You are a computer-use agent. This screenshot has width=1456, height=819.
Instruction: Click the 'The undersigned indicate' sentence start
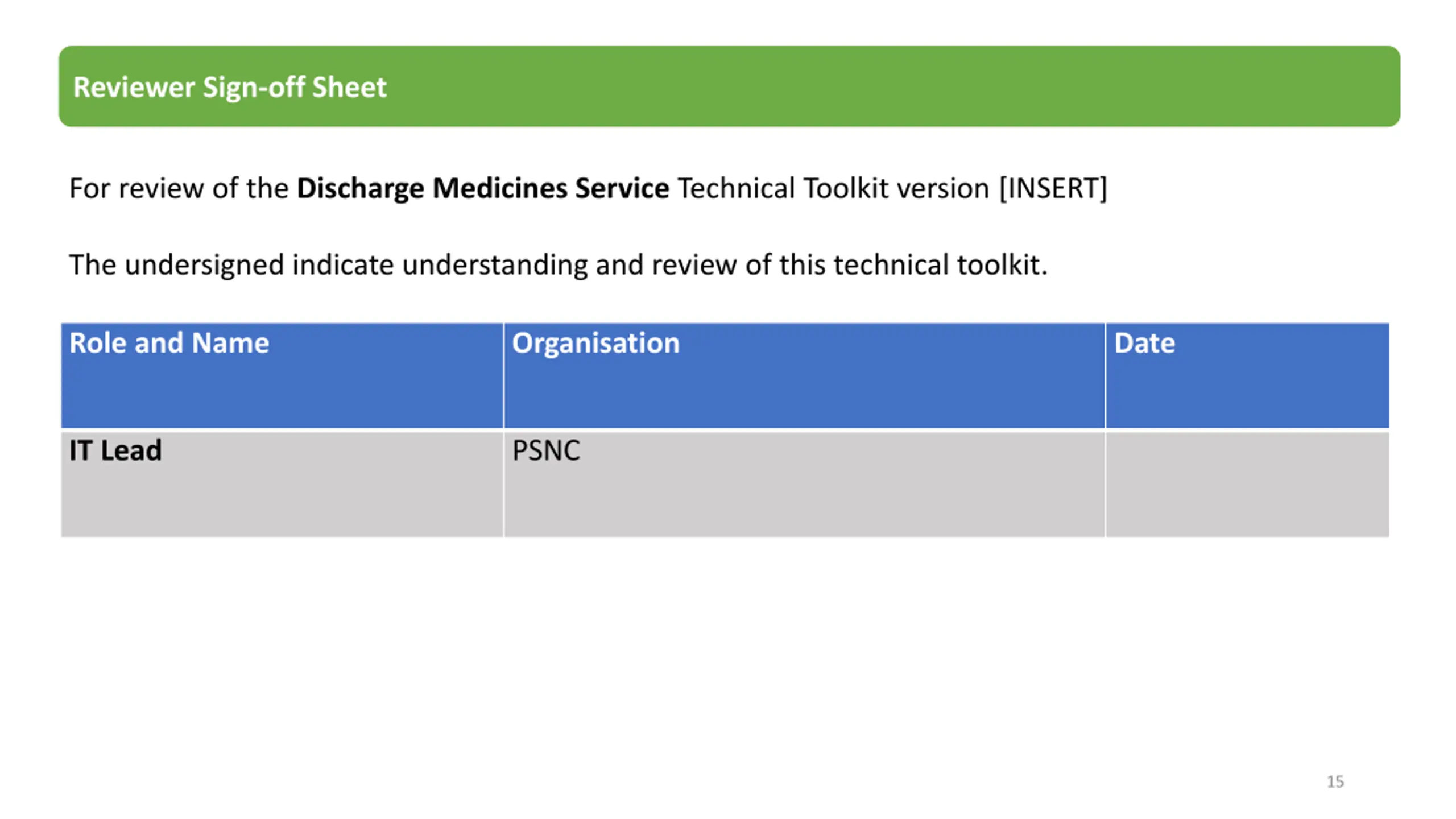(x=231, y=265)
